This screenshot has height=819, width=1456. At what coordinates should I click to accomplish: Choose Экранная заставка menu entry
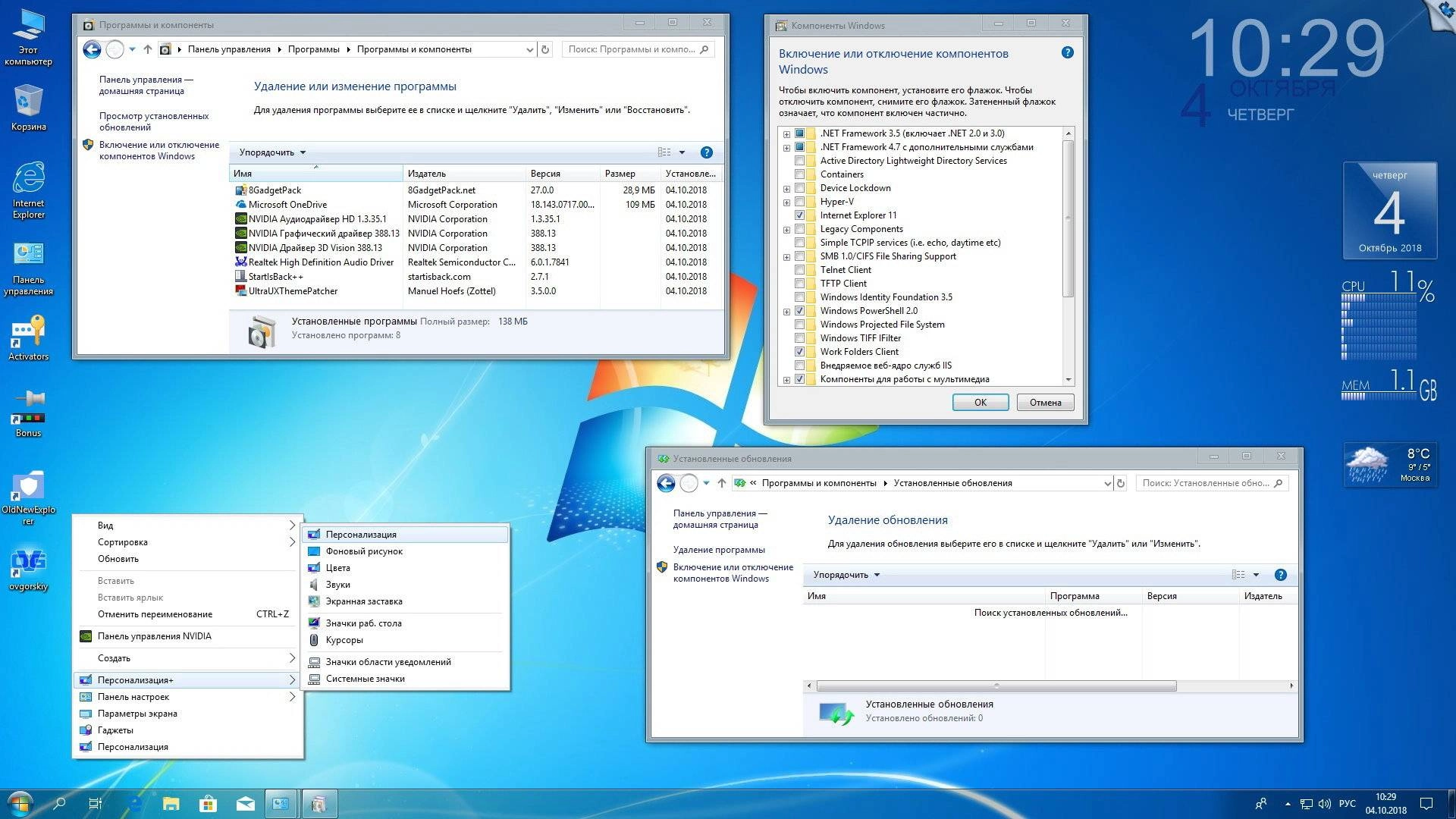tap(405, 601)
